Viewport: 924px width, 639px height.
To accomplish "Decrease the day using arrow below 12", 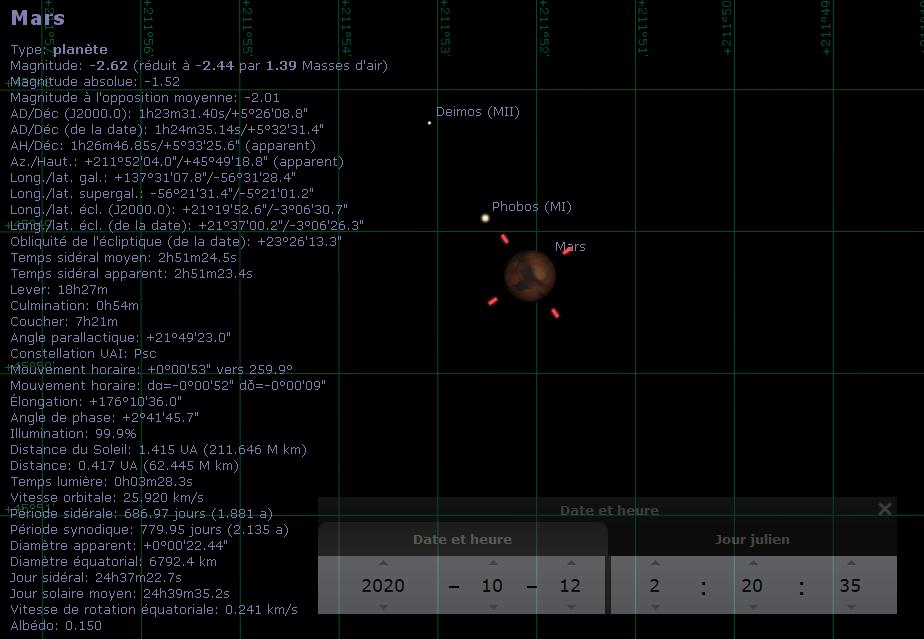I will click(x=570, y=607).
